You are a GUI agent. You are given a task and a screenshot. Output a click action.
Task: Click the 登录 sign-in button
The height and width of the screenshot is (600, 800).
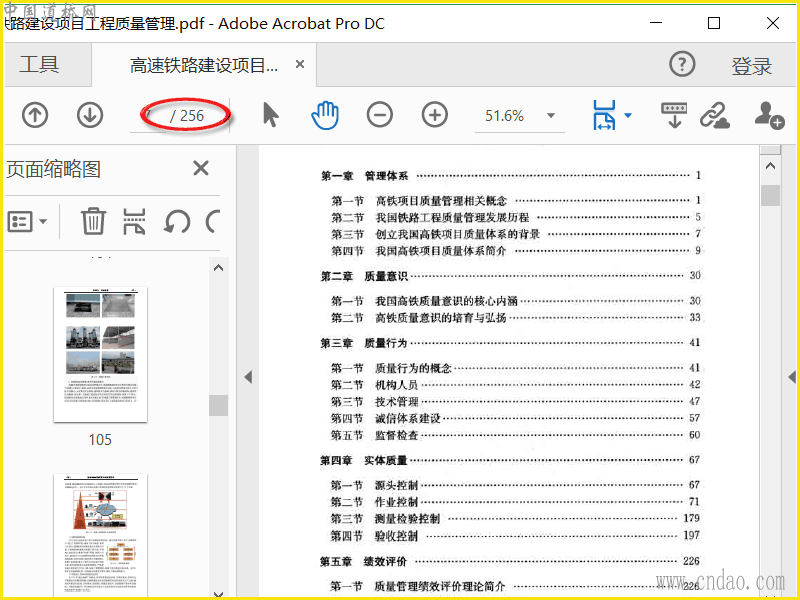[752, 66]
